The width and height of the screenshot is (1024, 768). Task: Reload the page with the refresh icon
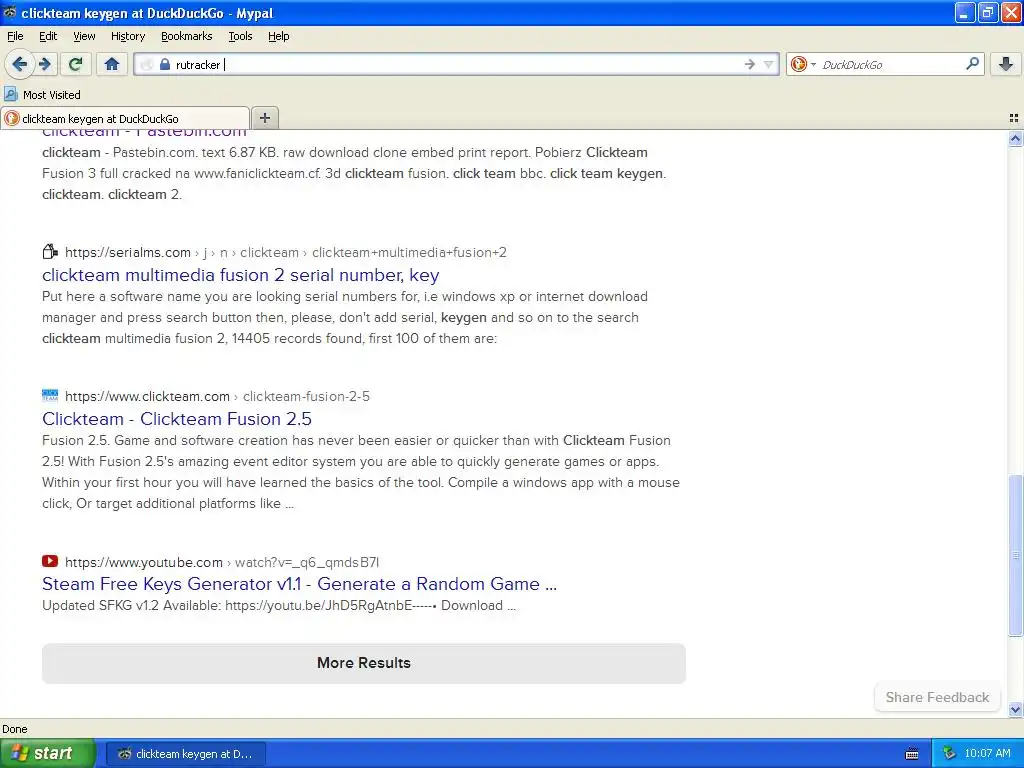[x=76, y=64]
